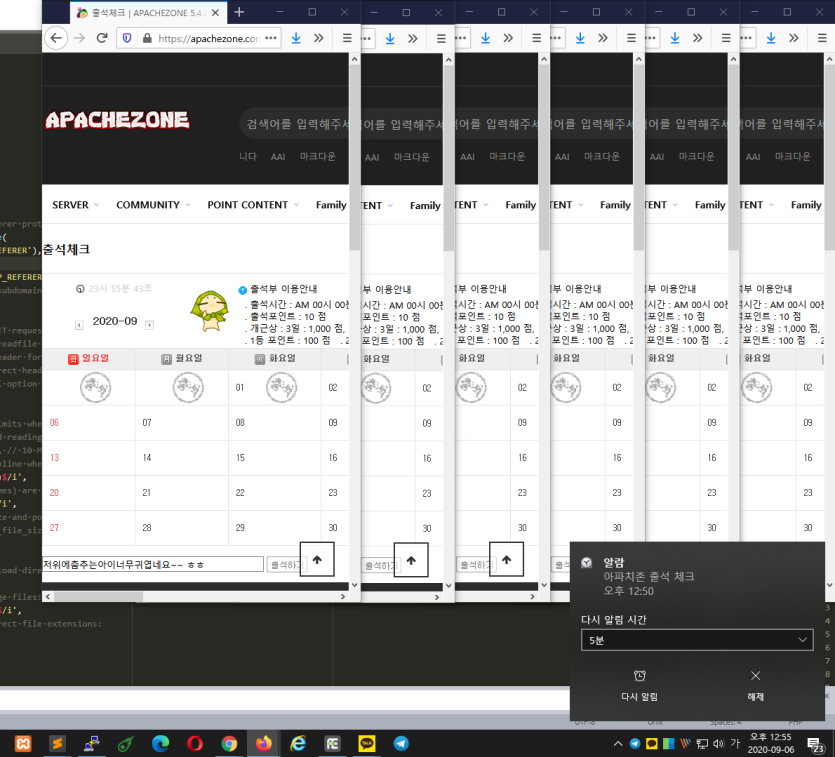835x757 pixels.
Task: Open Opera from the taskbar
Action: [195, 743]
